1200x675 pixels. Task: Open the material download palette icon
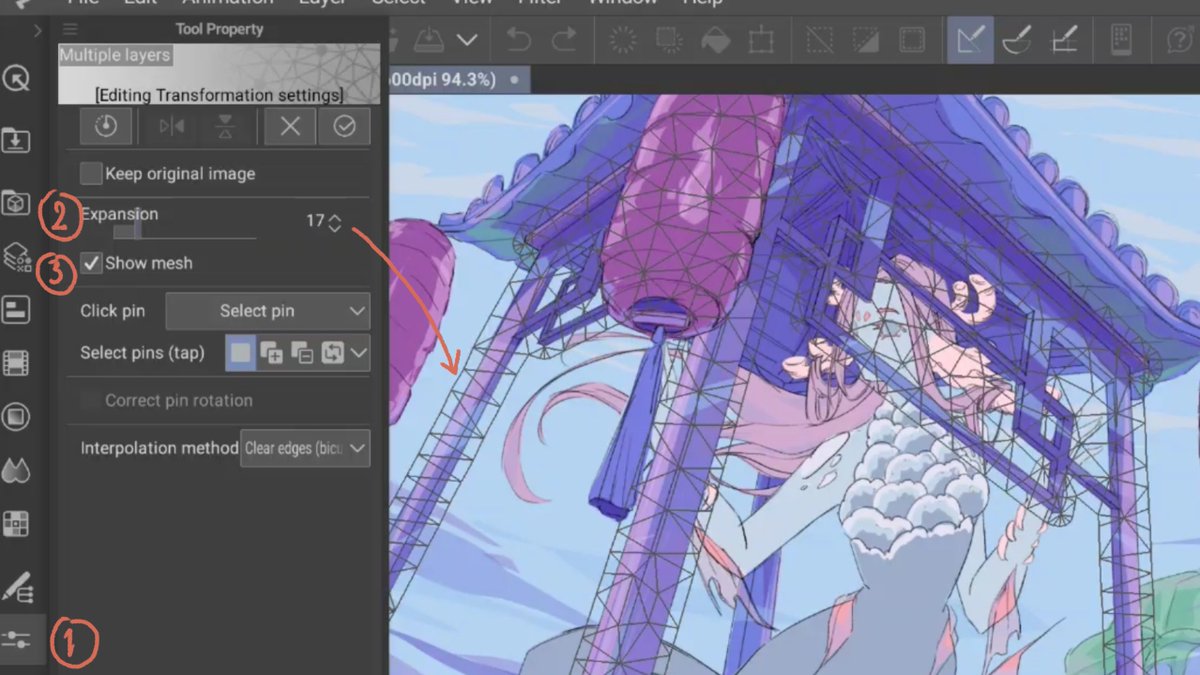[x=16, y=140]
